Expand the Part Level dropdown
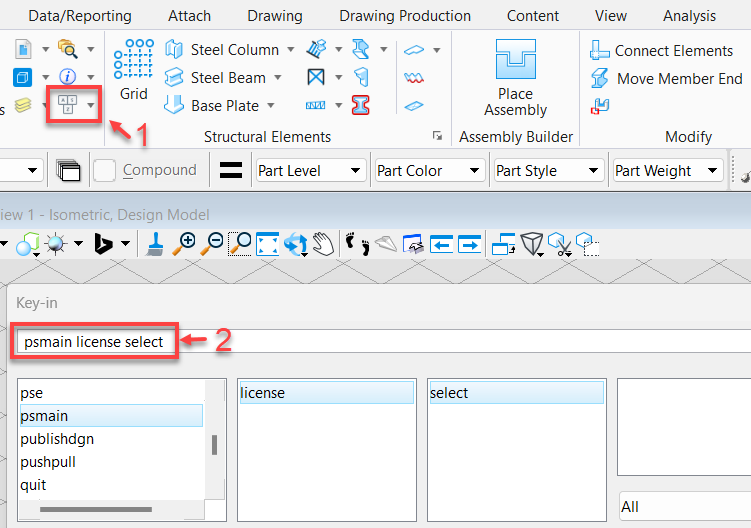 310,171
